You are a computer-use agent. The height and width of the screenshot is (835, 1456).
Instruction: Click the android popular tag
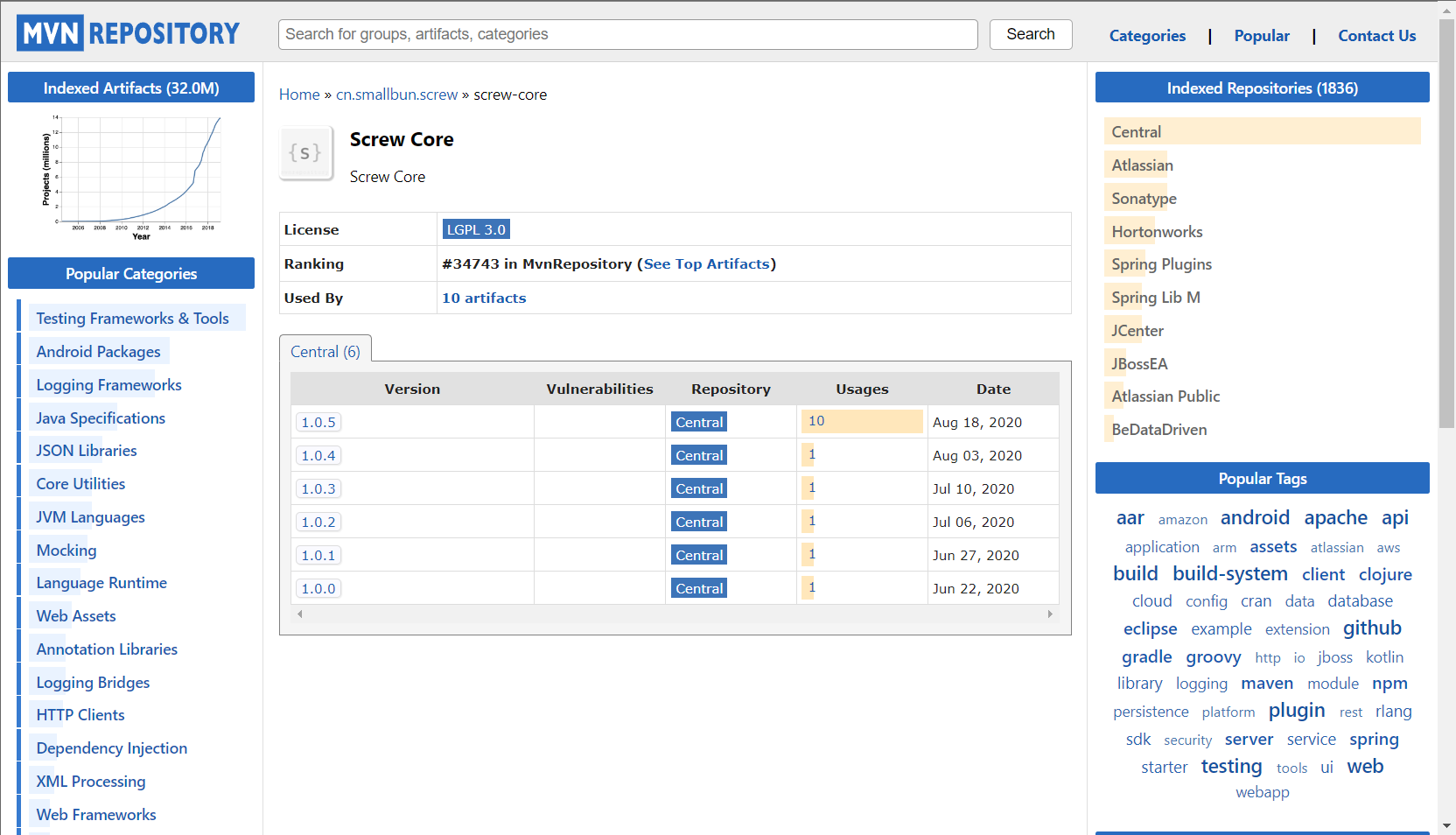[x=1255, y=517]
